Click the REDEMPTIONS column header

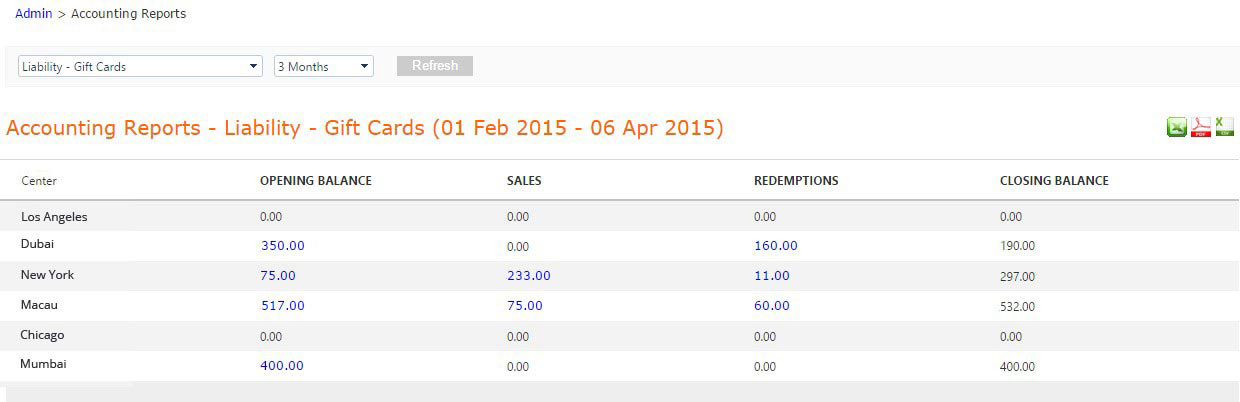pos(796,181)
